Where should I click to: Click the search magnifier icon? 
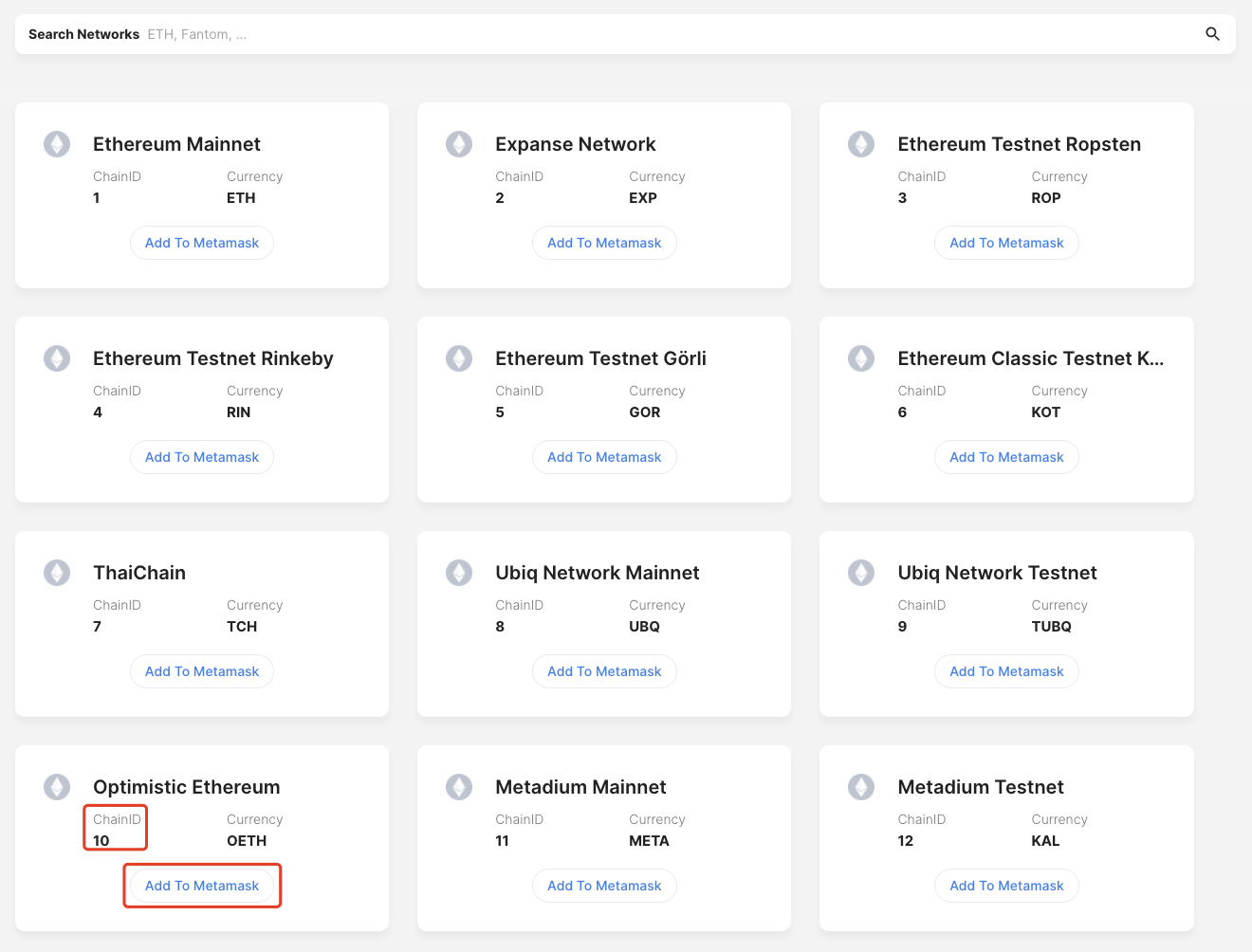pos(1212,34)
